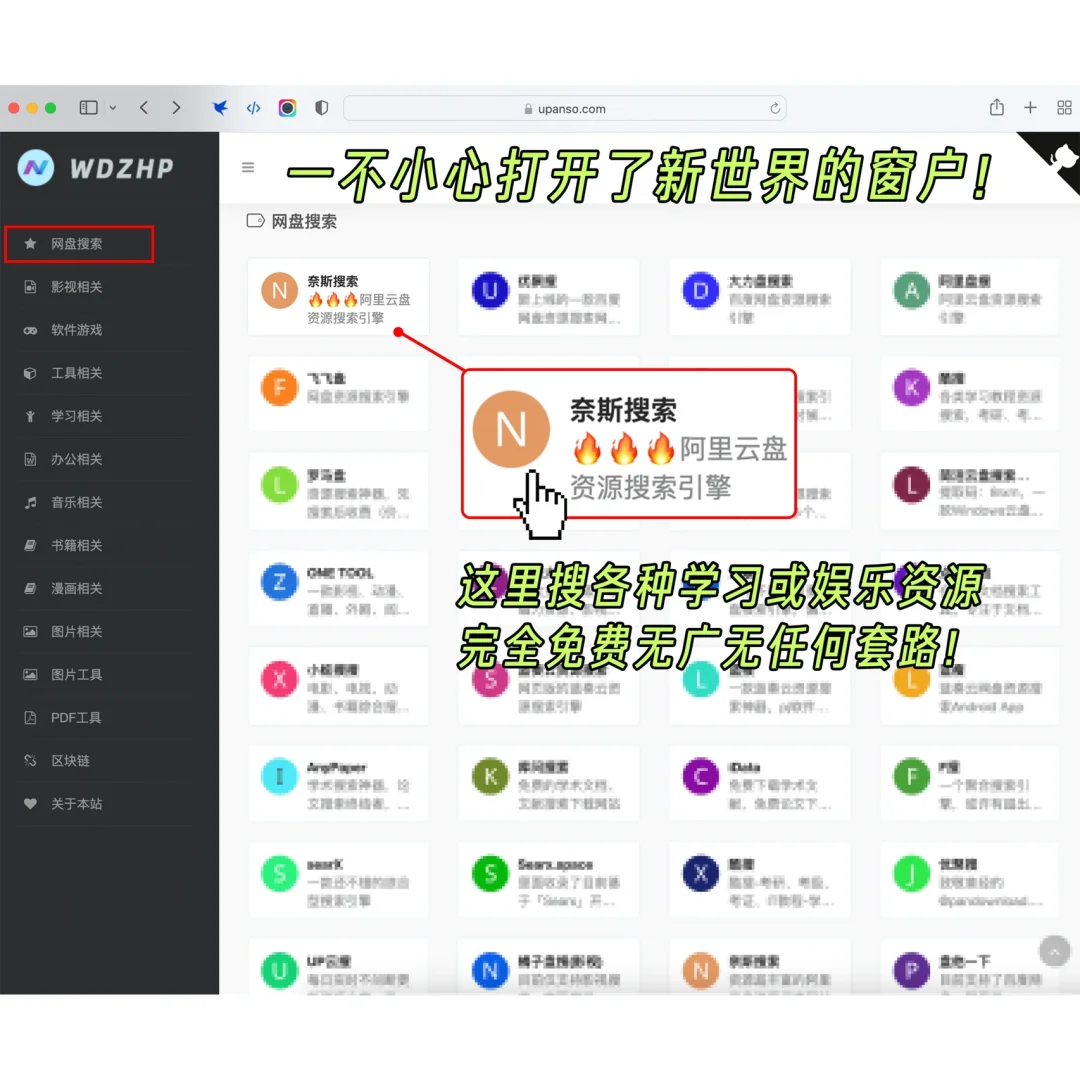Open the green A avatar card
The image size is (1080, 1080).
tap(970, 297)
